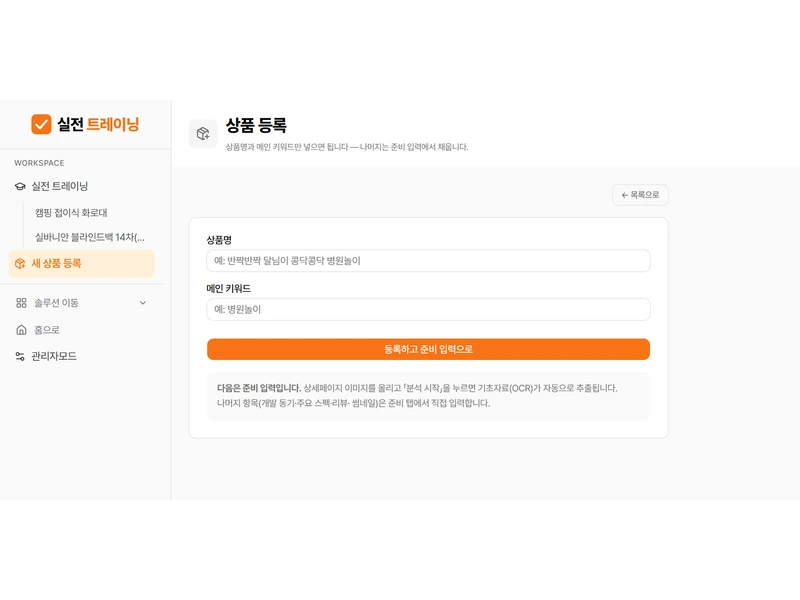Click the home icon next to 홈으로

(x=21, y=330)
